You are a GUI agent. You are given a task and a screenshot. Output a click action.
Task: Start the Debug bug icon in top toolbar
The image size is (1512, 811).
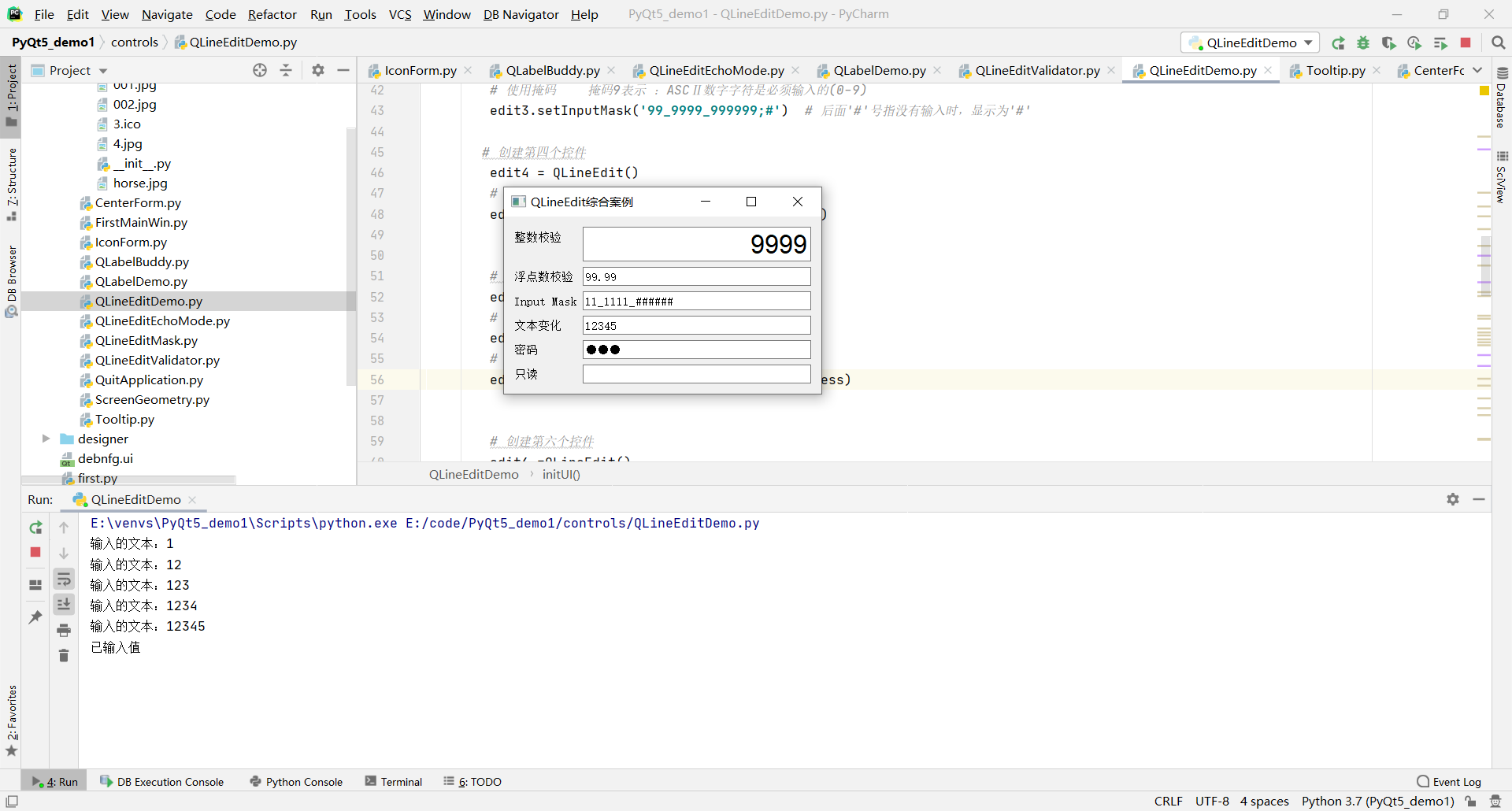(1363, 43)
